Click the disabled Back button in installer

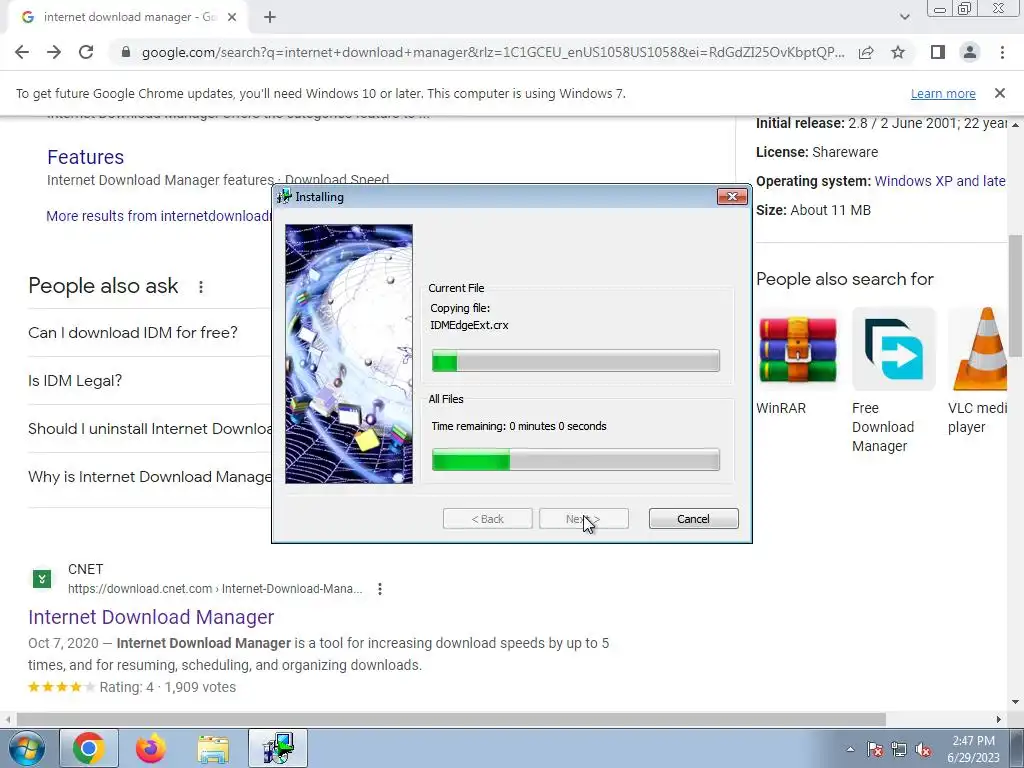[487, 519]
